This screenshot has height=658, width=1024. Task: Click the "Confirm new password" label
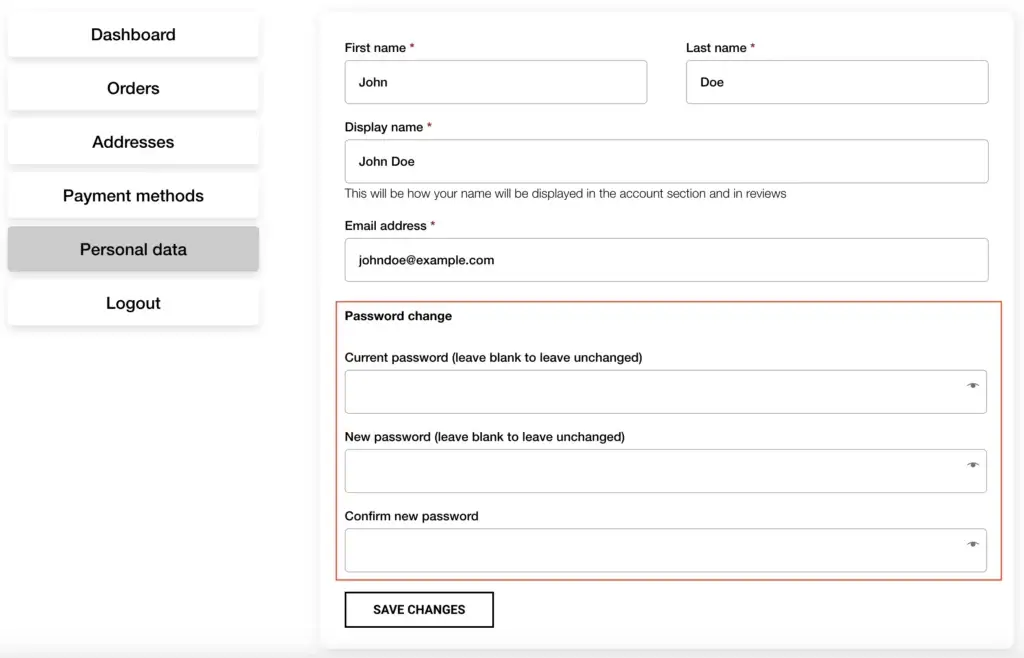tap(411, 516)
